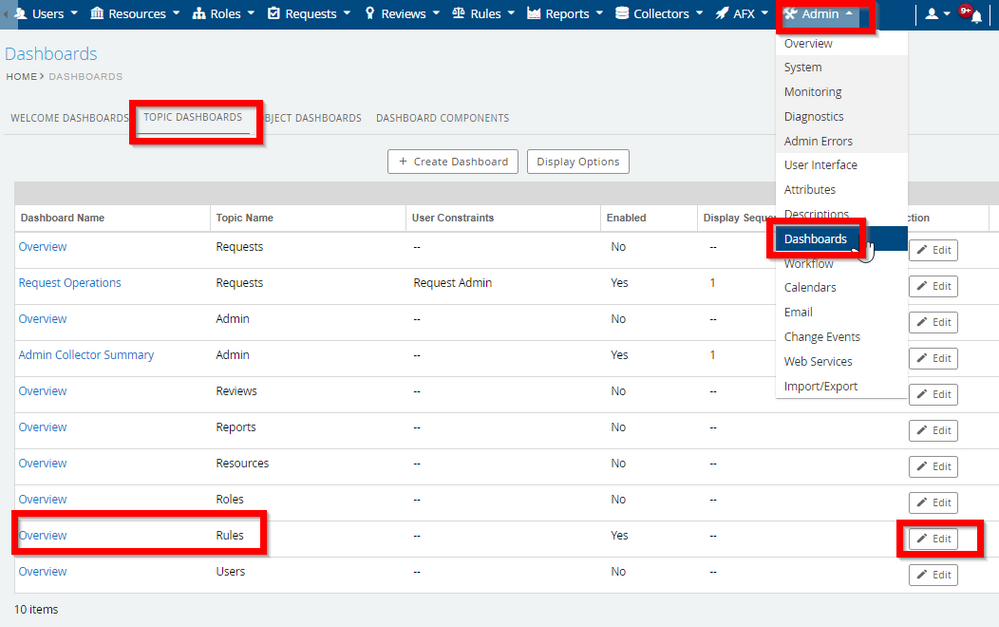Click the AFX rocket icon

722,14
